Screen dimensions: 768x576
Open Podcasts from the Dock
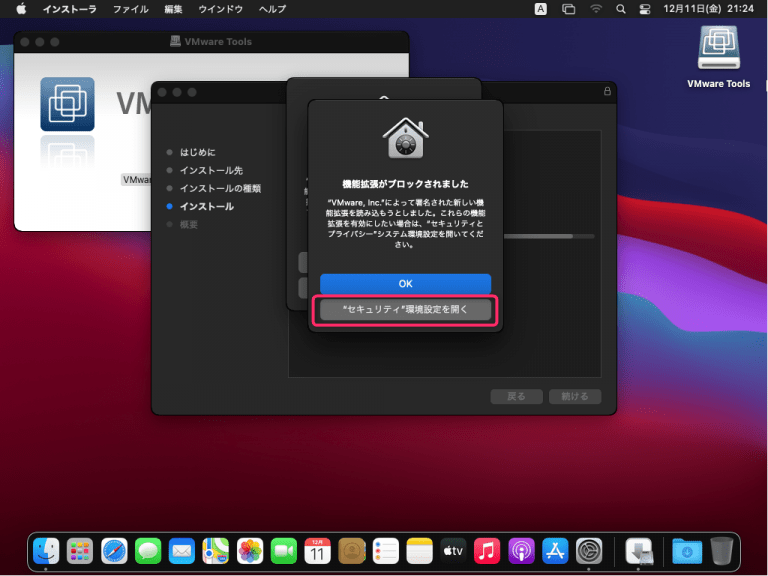pyautogui.click(x=521, y=551)
